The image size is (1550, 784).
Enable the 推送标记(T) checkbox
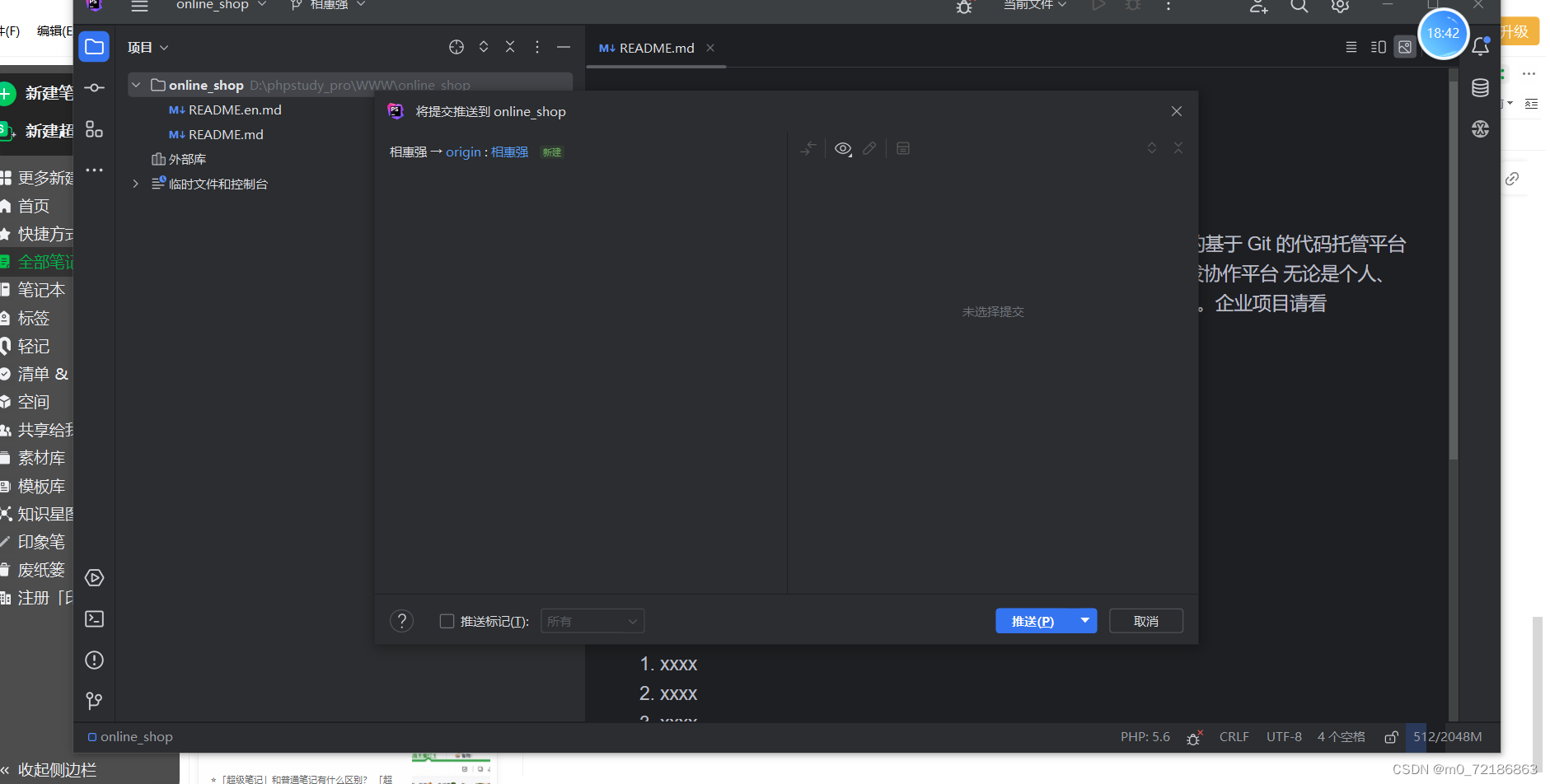tap(447, 621)
